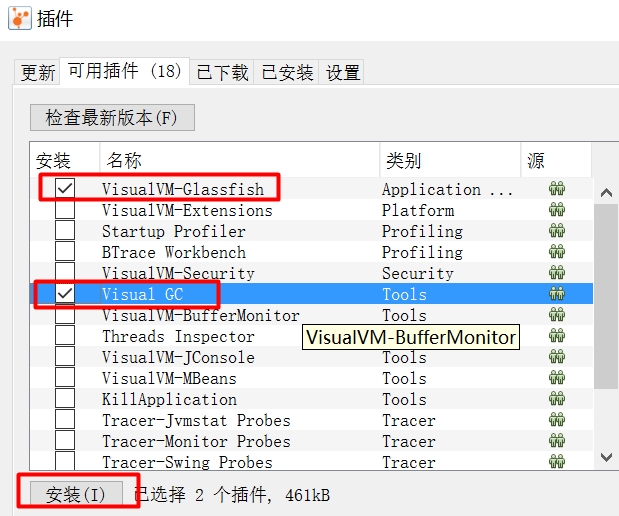Check the Tracer-Swing Probes install checkbox
Screen dimensions: 619x516
(x=65, y=460)
